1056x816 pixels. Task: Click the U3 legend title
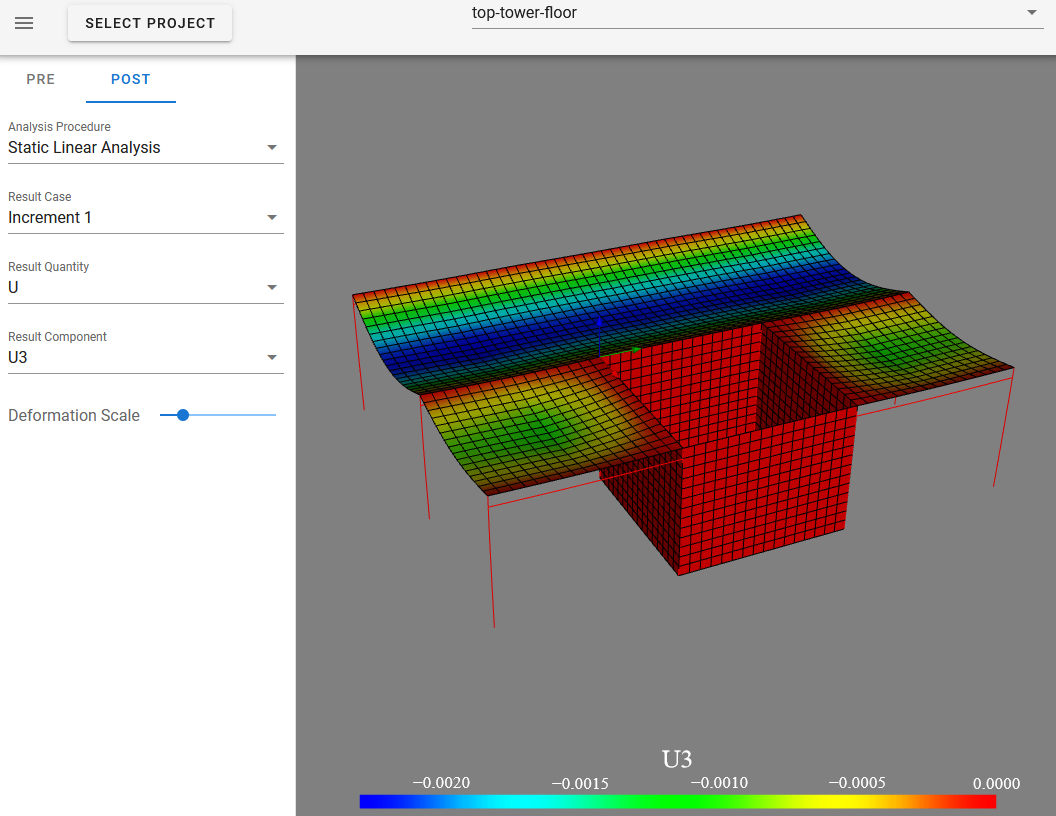[x=677, y=759]
